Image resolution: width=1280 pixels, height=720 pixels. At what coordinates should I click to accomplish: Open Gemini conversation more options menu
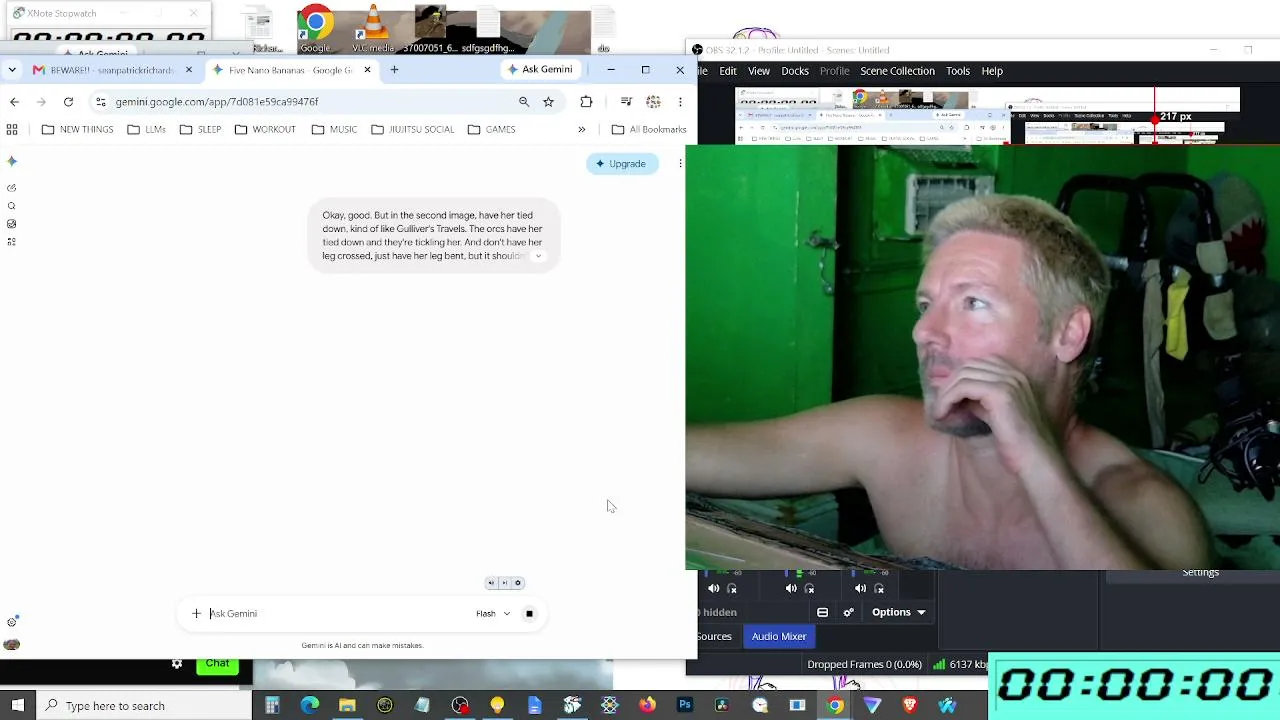680,164
